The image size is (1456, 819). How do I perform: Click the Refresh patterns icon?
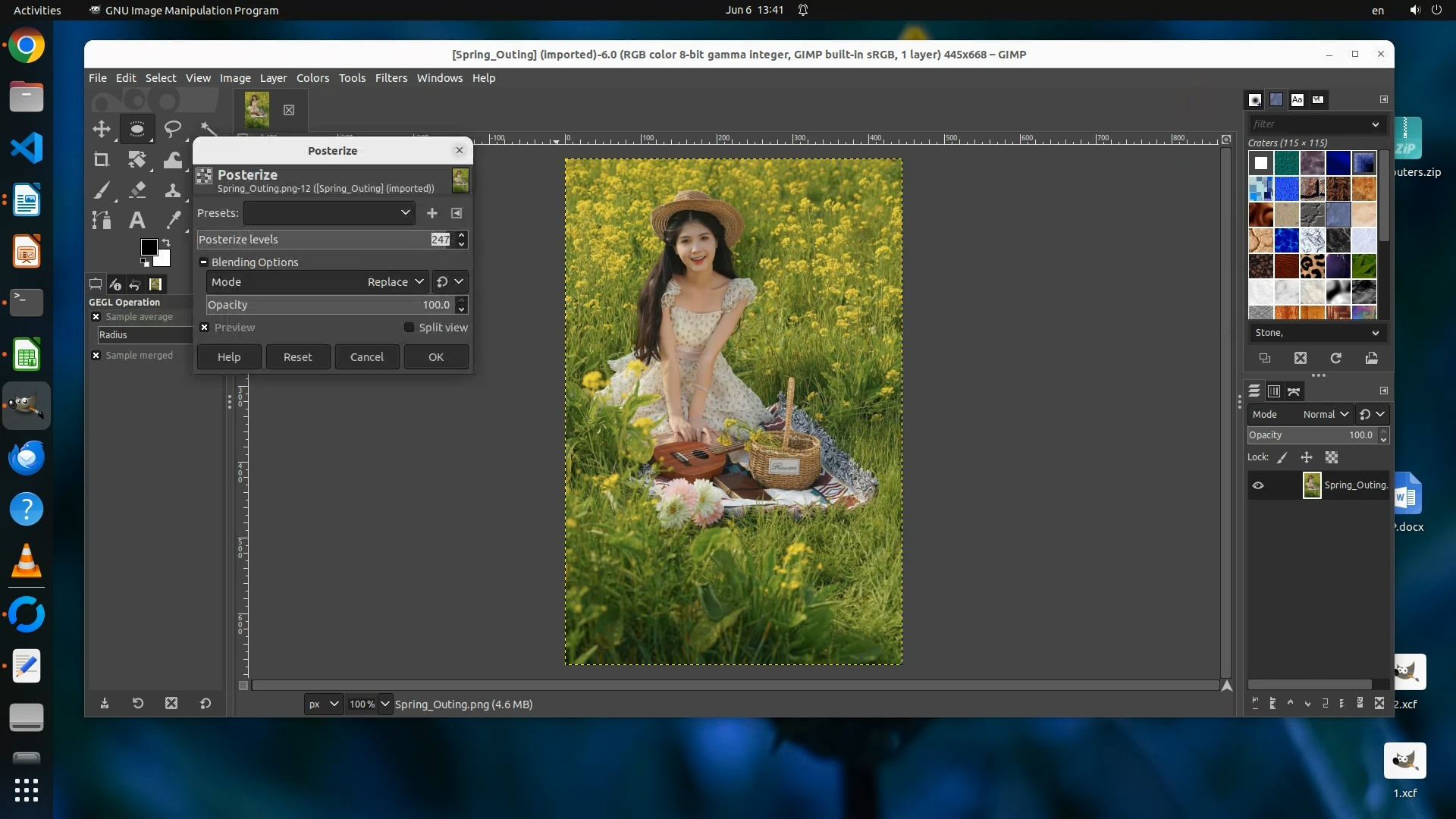coord(1335,358)
